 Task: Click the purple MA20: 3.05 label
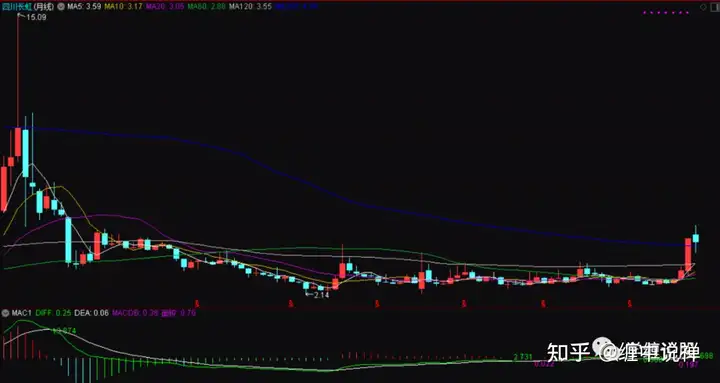pyautogui.click(x=165, y=6)
